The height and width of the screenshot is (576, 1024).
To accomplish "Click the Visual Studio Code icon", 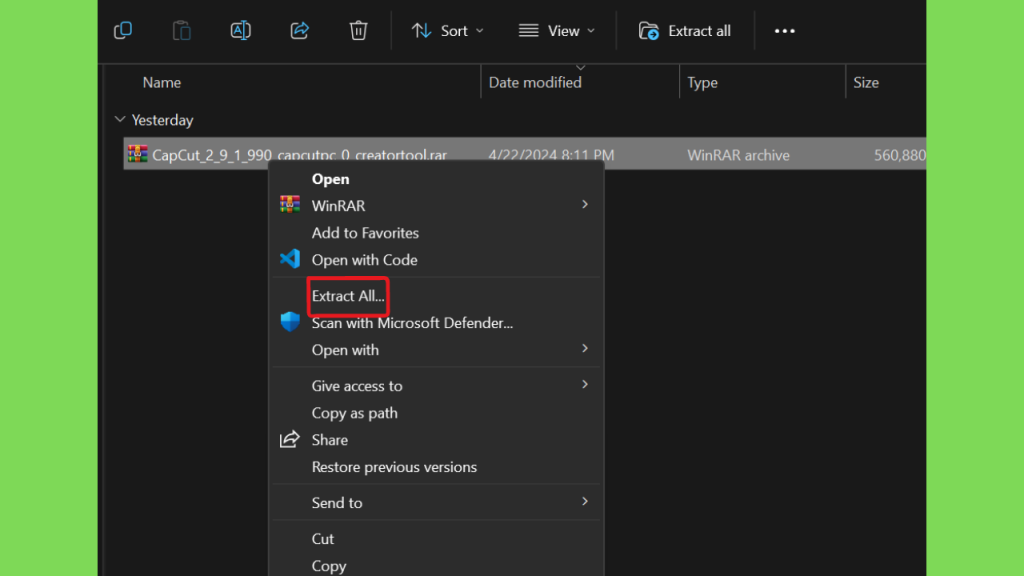I will point(290,259).
